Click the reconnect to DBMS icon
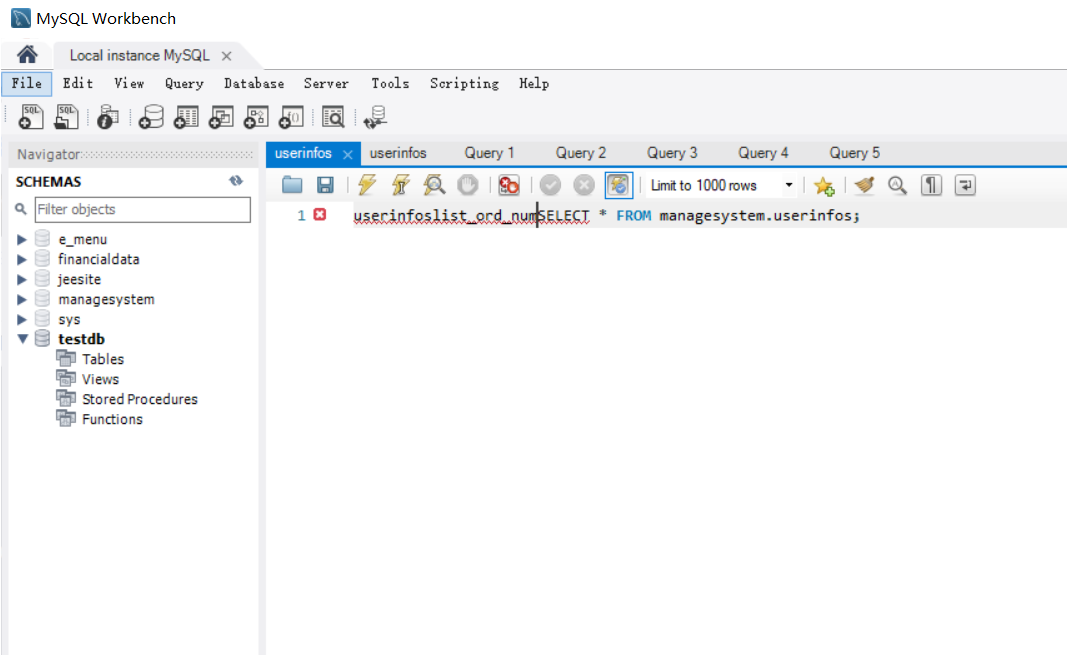Viewport: 1067px width, 655px height. click(x=375, y=117)
